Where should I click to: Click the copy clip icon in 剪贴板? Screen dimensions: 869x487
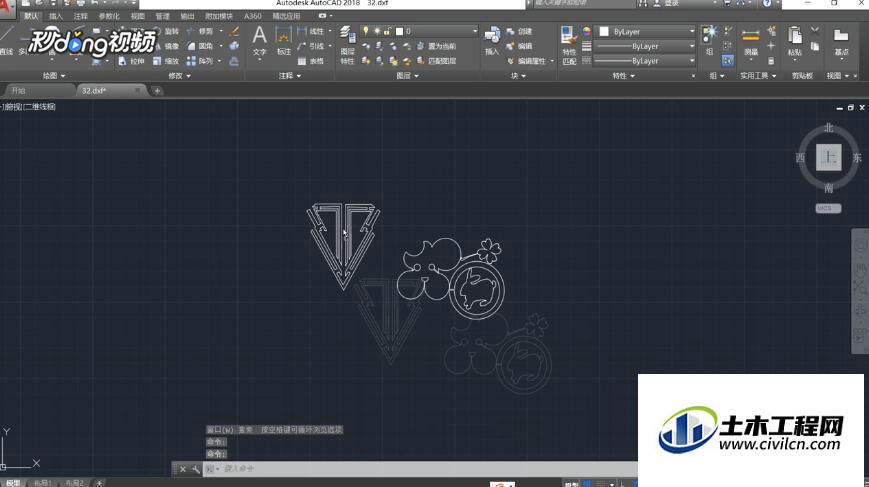coord(815,46)
